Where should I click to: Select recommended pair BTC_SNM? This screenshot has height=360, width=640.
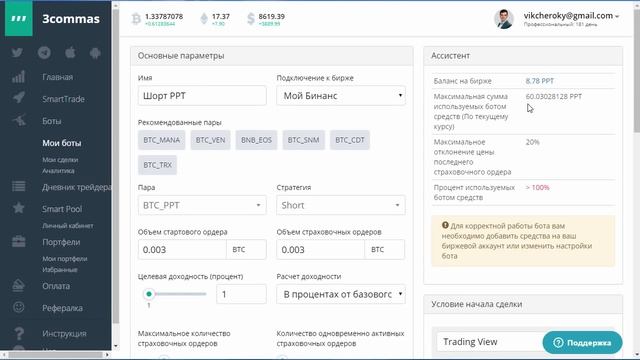click(303, 140)
